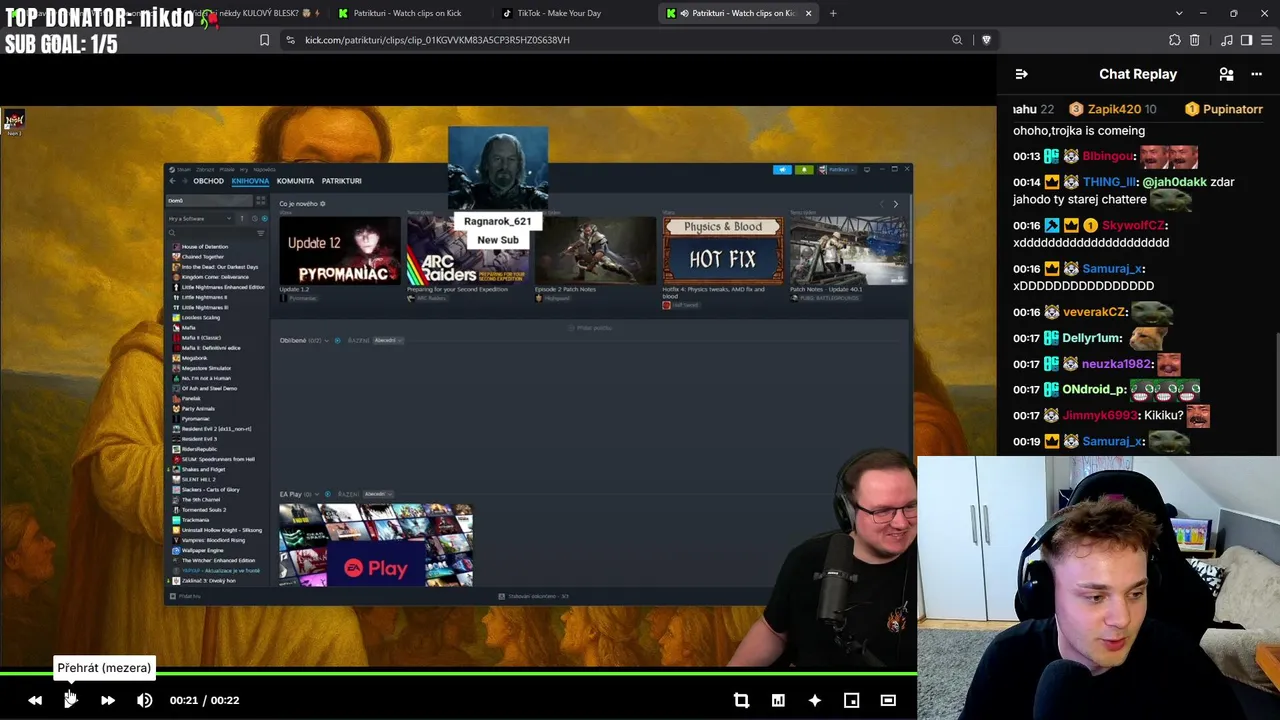Jump to chat timestamp 00:19

1027,441
